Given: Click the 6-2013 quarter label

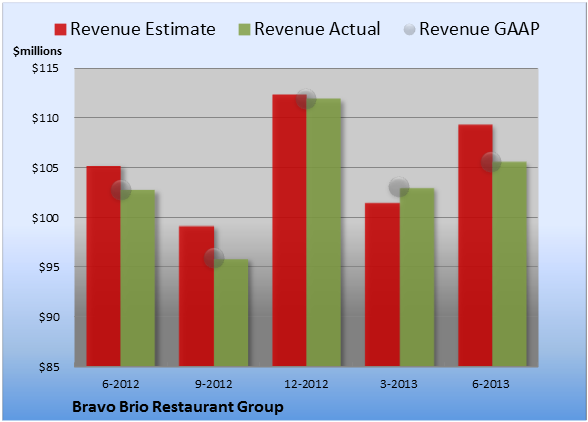Looking at the screenshot, I should [x=491, y=384].
